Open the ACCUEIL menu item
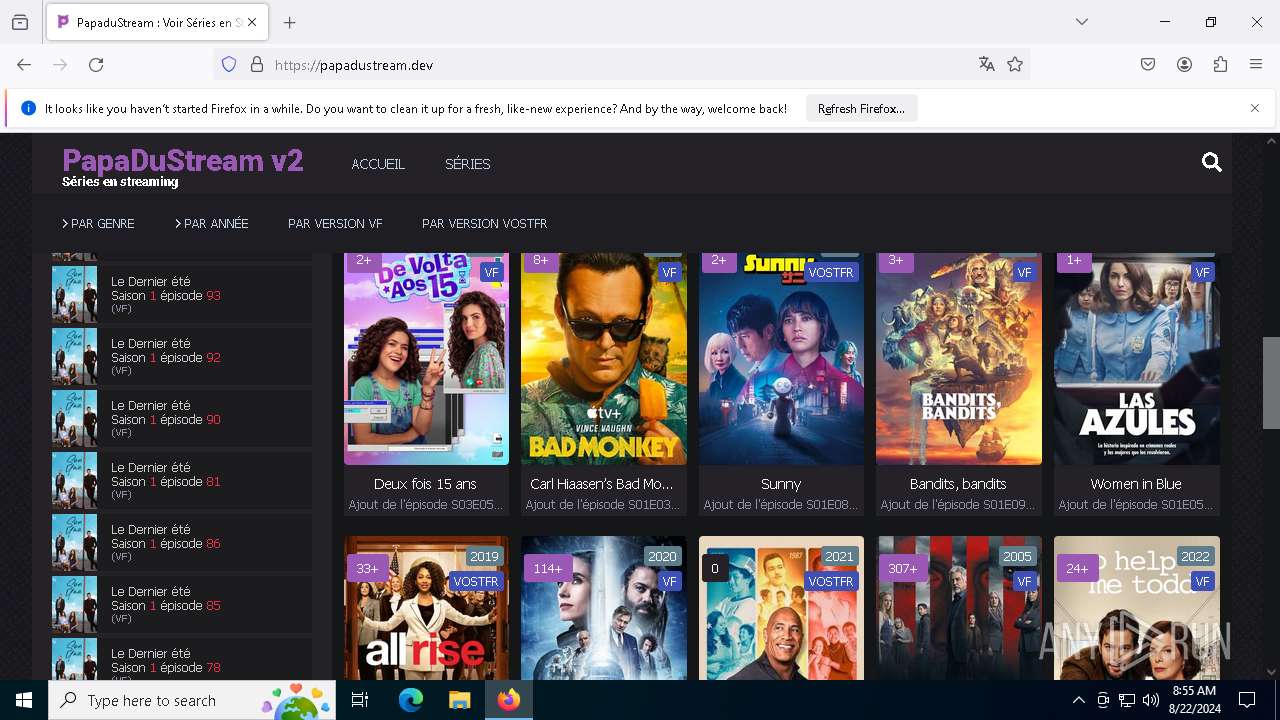The height and width of the screenshot is (720, 1280). [x=378, y=164]
